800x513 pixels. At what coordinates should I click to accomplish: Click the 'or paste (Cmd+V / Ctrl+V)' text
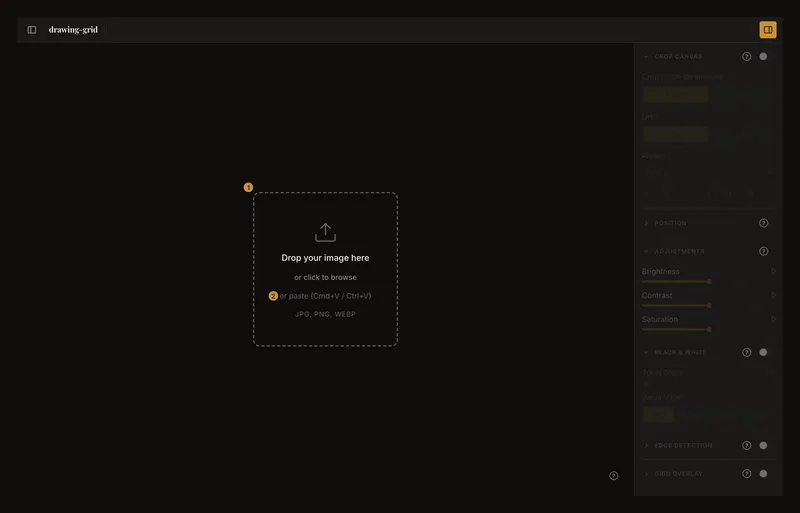coord(325,296)
